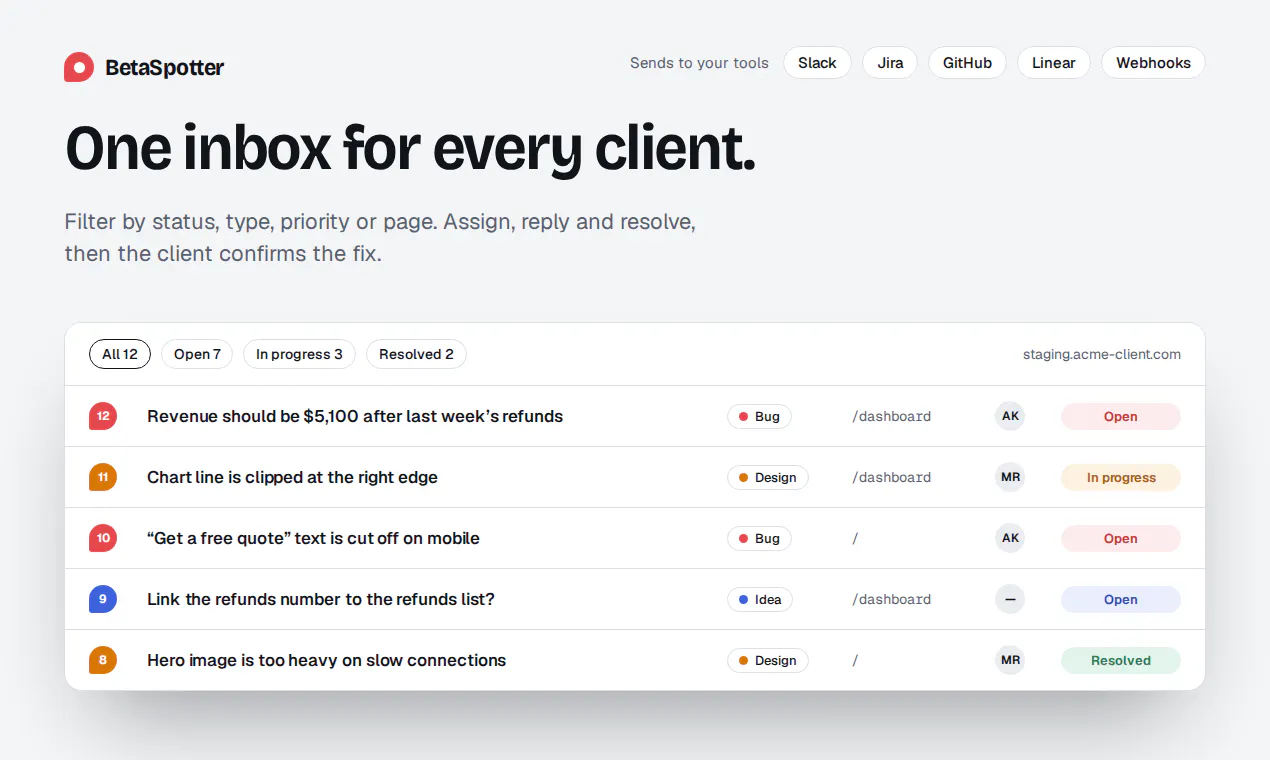Click staging.acme-client.com site label
The image size is (1270, 760).
[1102, 354]
